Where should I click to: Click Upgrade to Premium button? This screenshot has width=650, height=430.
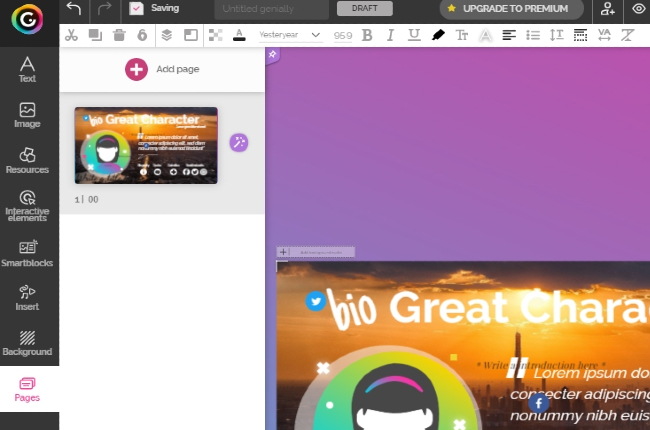click(x=511, y=9)
